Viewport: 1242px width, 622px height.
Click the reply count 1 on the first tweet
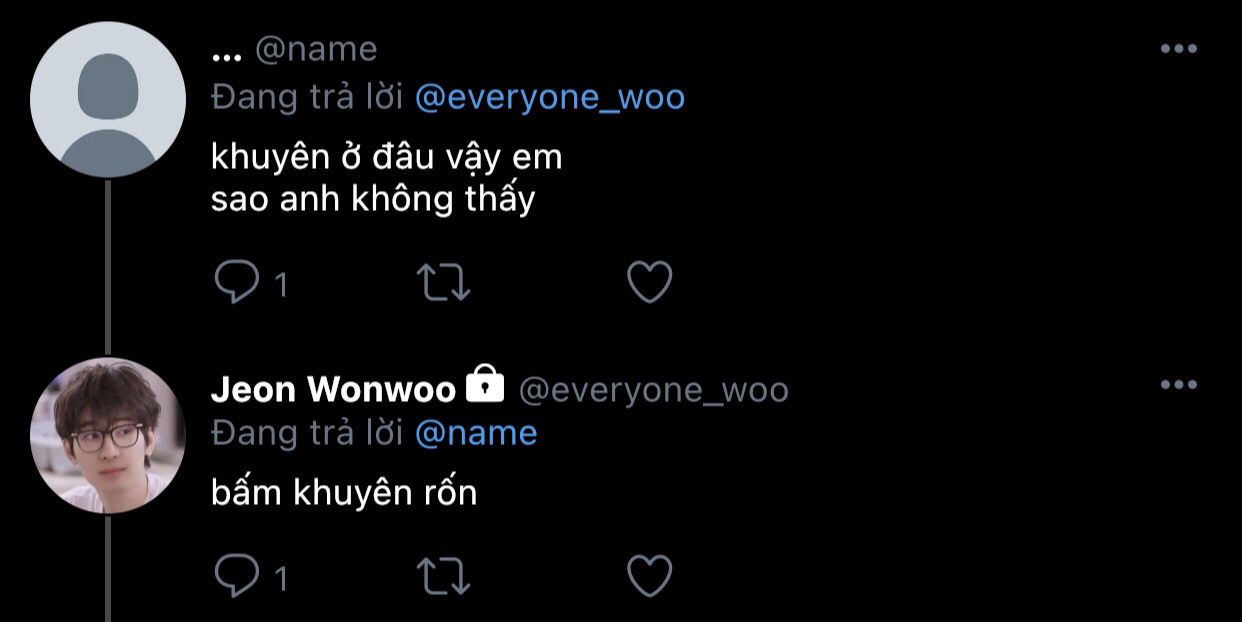(x=281, y=286)
